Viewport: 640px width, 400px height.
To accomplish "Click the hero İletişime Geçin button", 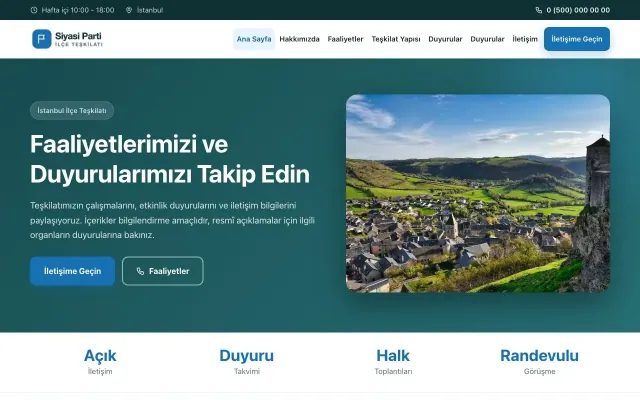I will pyautogui.click(x=72, y=271).
